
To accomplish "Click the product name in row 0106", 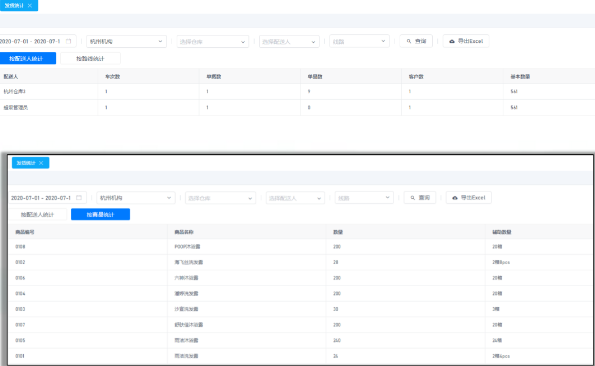I will 186,278.
